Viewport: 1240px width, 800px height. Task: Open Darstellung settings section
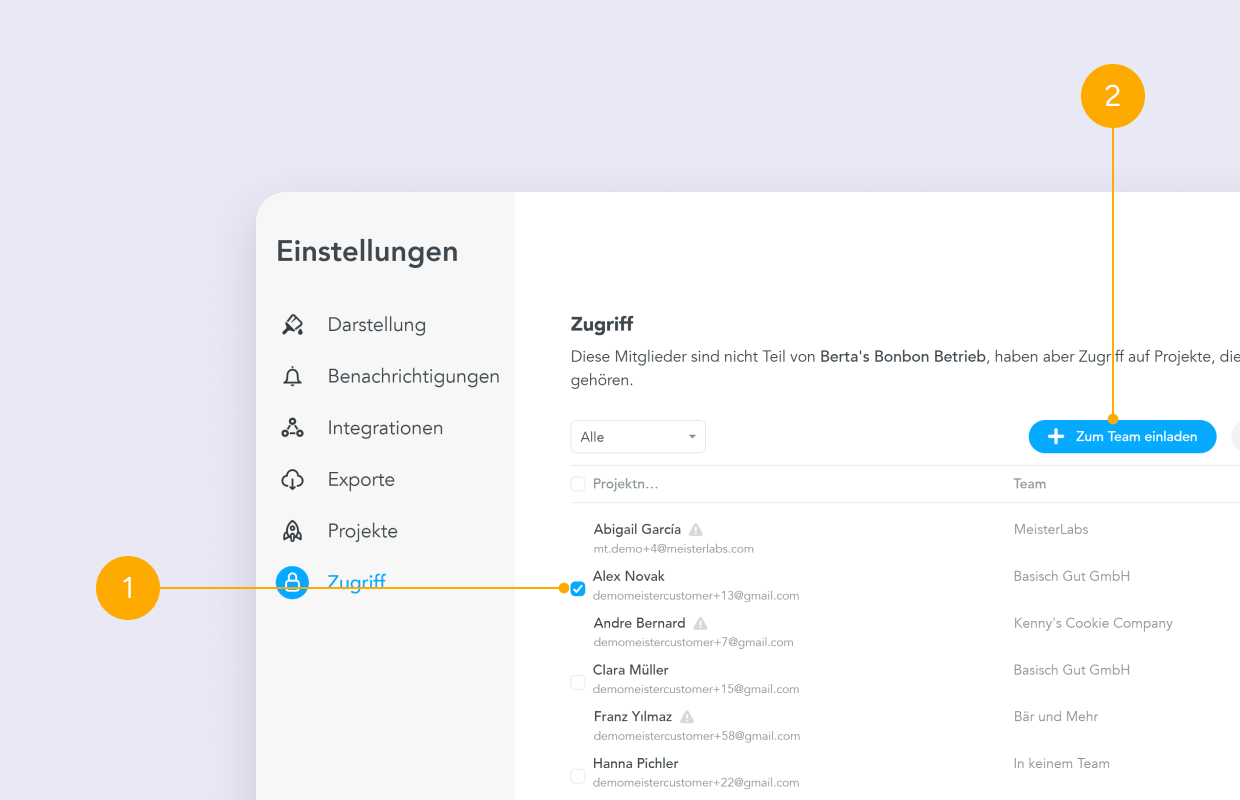377,325
